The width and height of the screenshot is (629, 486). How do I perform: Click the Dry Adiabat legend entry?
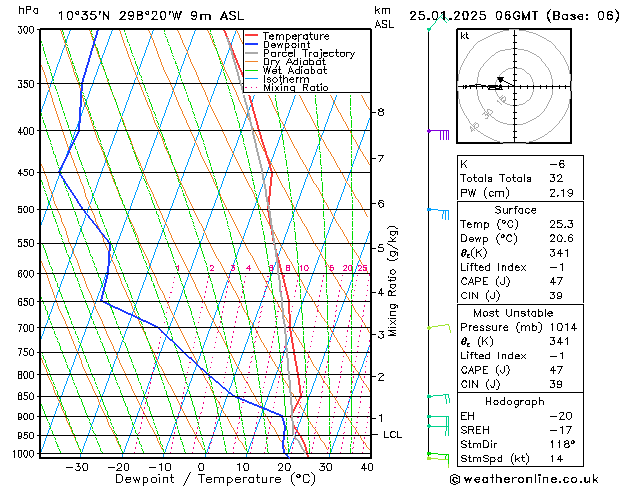click(x=286, y=62)
